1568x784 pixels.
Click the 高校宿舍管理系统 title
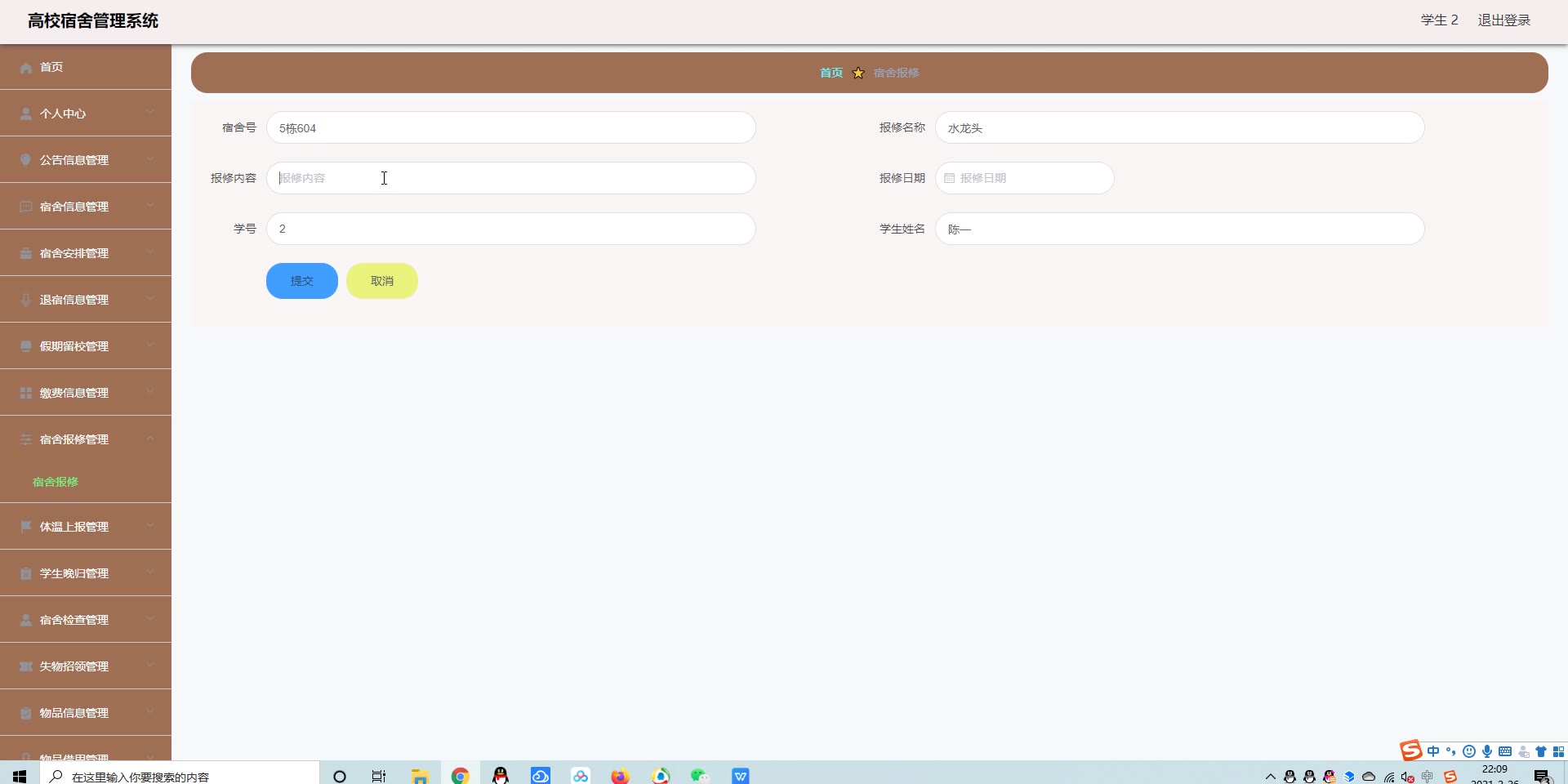[x=93, y=20]
